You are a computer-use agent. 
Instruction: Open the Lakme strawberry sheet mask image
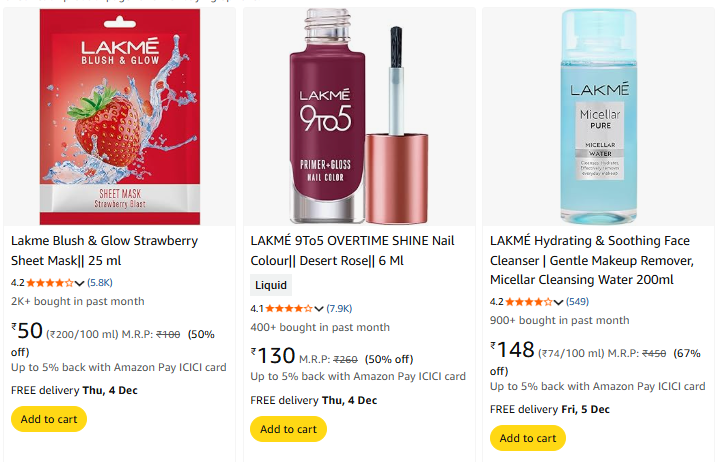119,117
